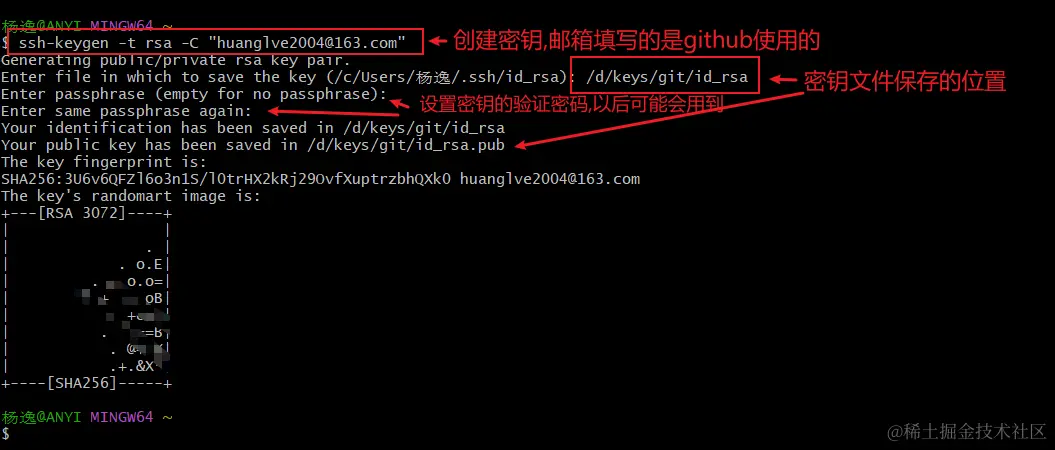Click the red arrow pointing to id_rsa path
Viewport: 1055px width, 450px height.
[783, 79]
